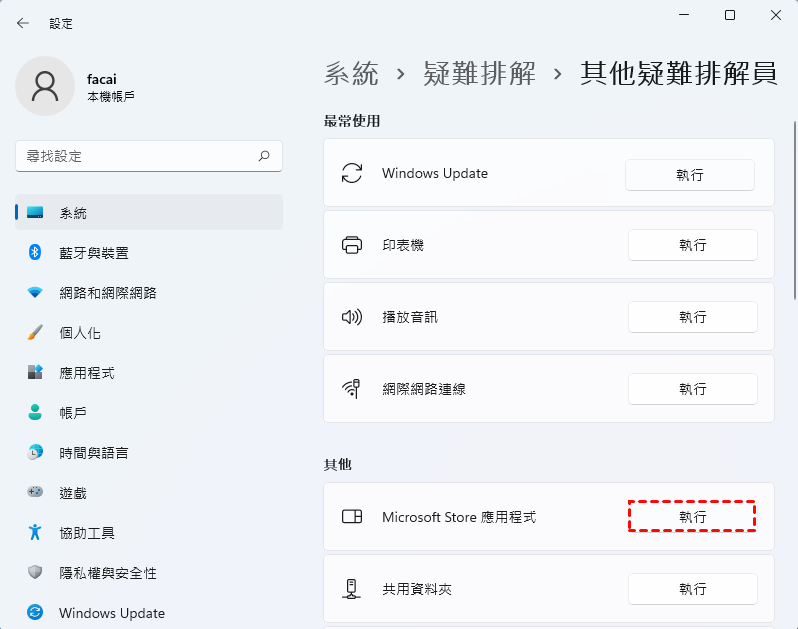Run the Windows Update troubleshooter
Viewport: 798px width, 629px height.
(x=690, y=175)
